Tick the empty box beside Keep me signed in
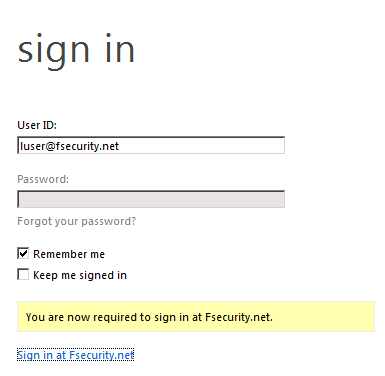 23,274
